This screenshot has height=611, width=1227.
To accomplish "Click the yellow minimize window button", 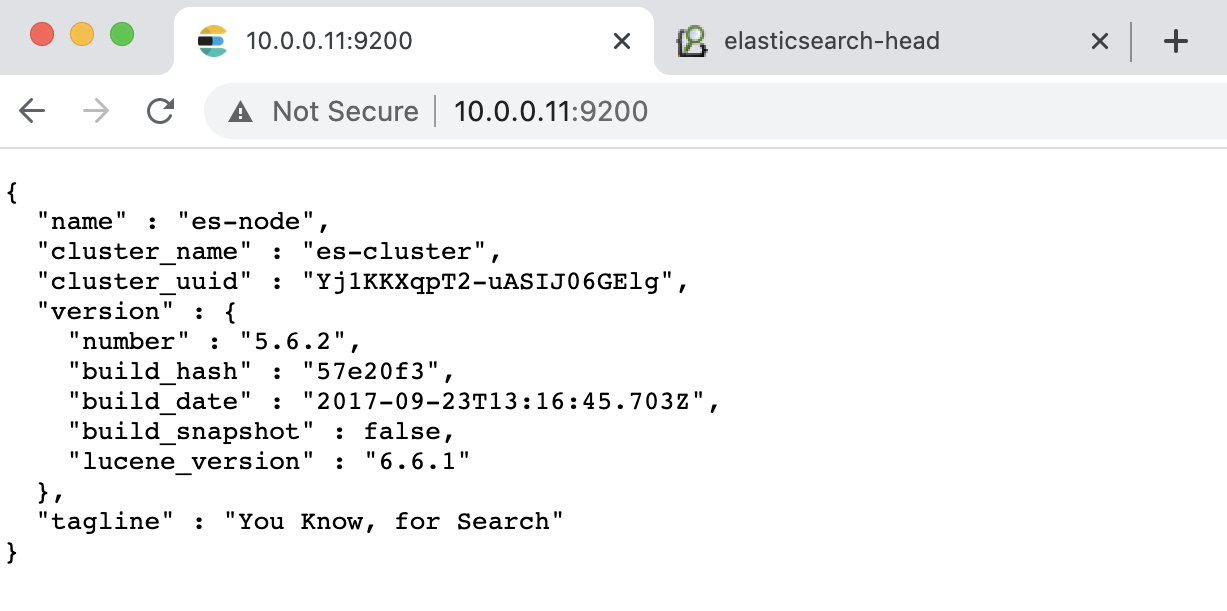I will click(x=82, y=34).
